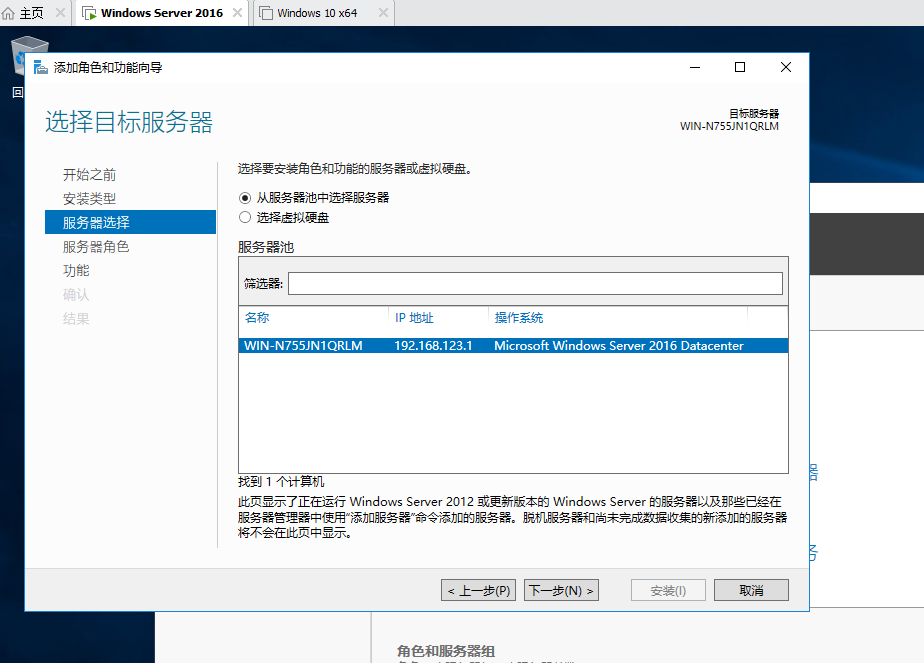The height and width of the screenshot is (663, 924).
Task: Close the 主页 home tab
Action: pyautogui.click(x=60, y=12)
